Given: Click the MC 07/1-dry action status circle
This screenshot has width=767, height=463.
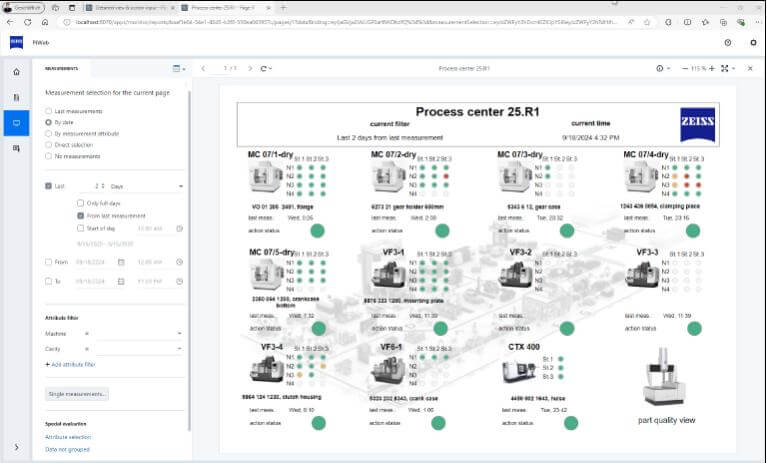Looking at the screenshot, I should 318,230.
